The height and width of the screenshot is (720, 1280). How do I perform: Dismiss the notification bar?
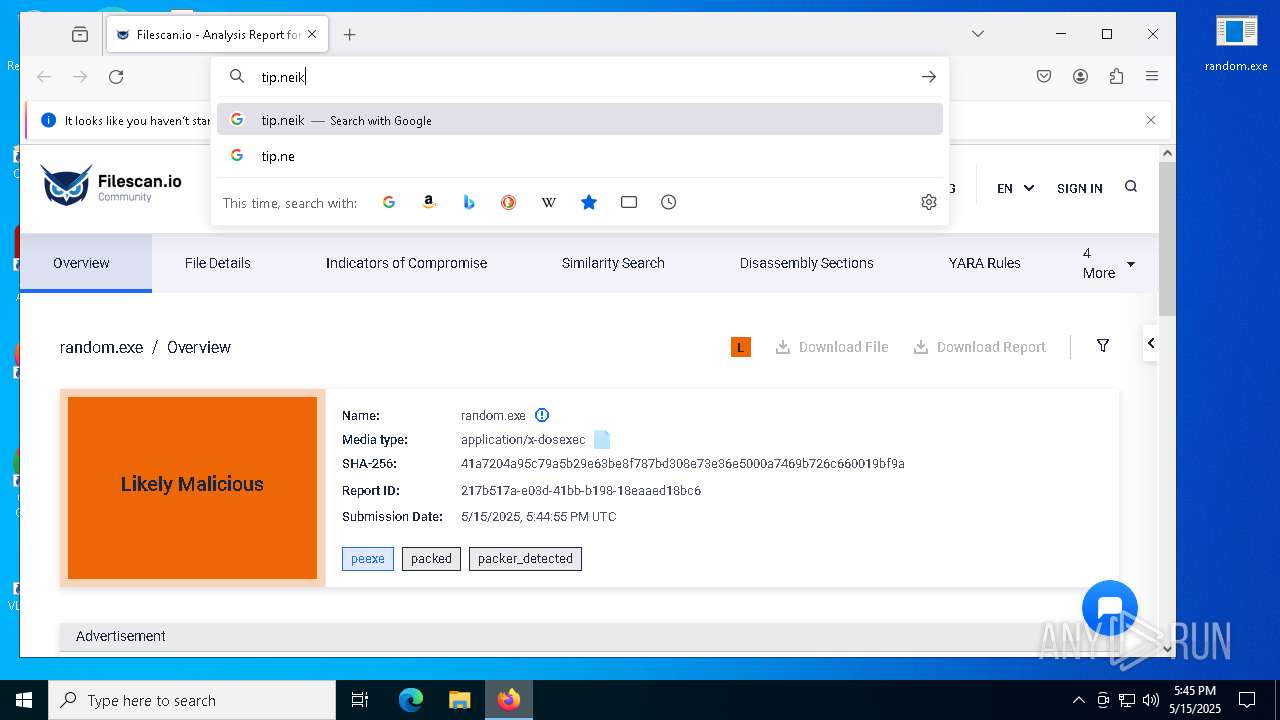click(x=1151, y=120)
